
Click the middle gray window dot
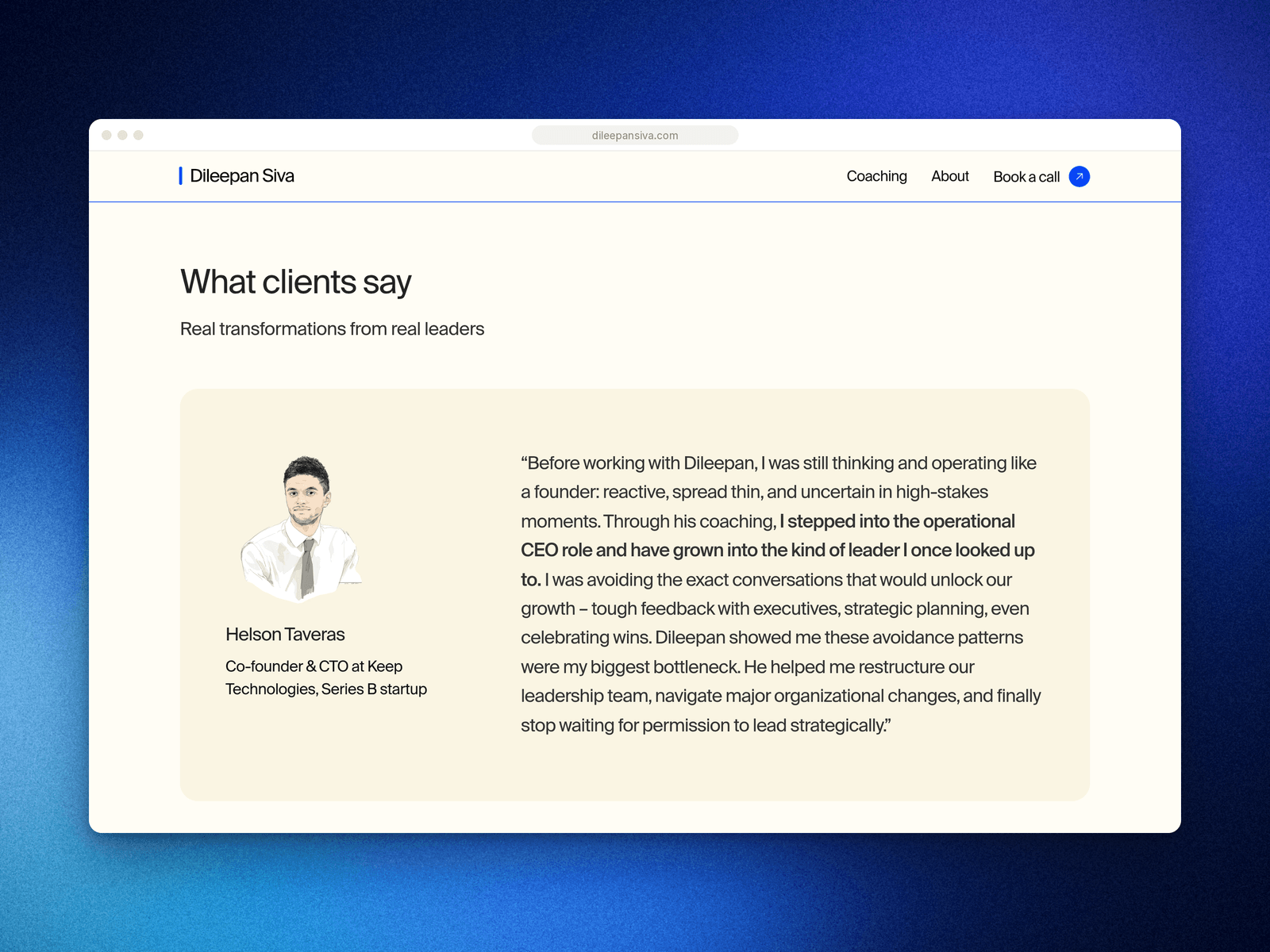pos(122,135)
